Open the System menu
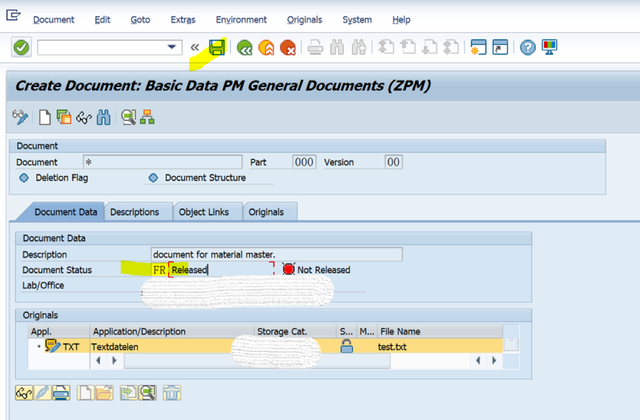Image resolution: width=640 pixels, height=420 pixels. 357,20
